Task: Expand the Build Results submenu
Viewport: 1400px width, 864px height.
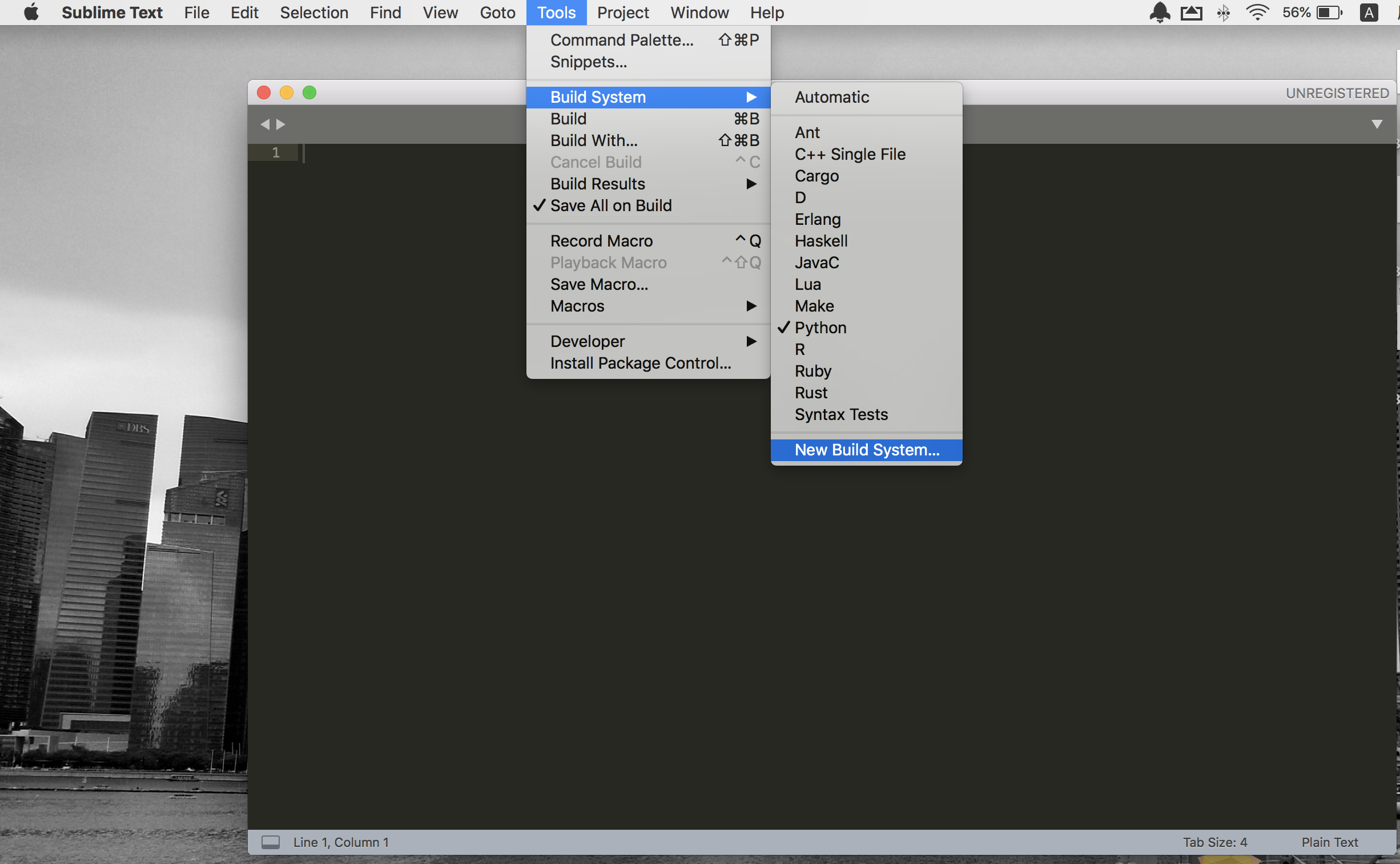Action: click(648, 184)
